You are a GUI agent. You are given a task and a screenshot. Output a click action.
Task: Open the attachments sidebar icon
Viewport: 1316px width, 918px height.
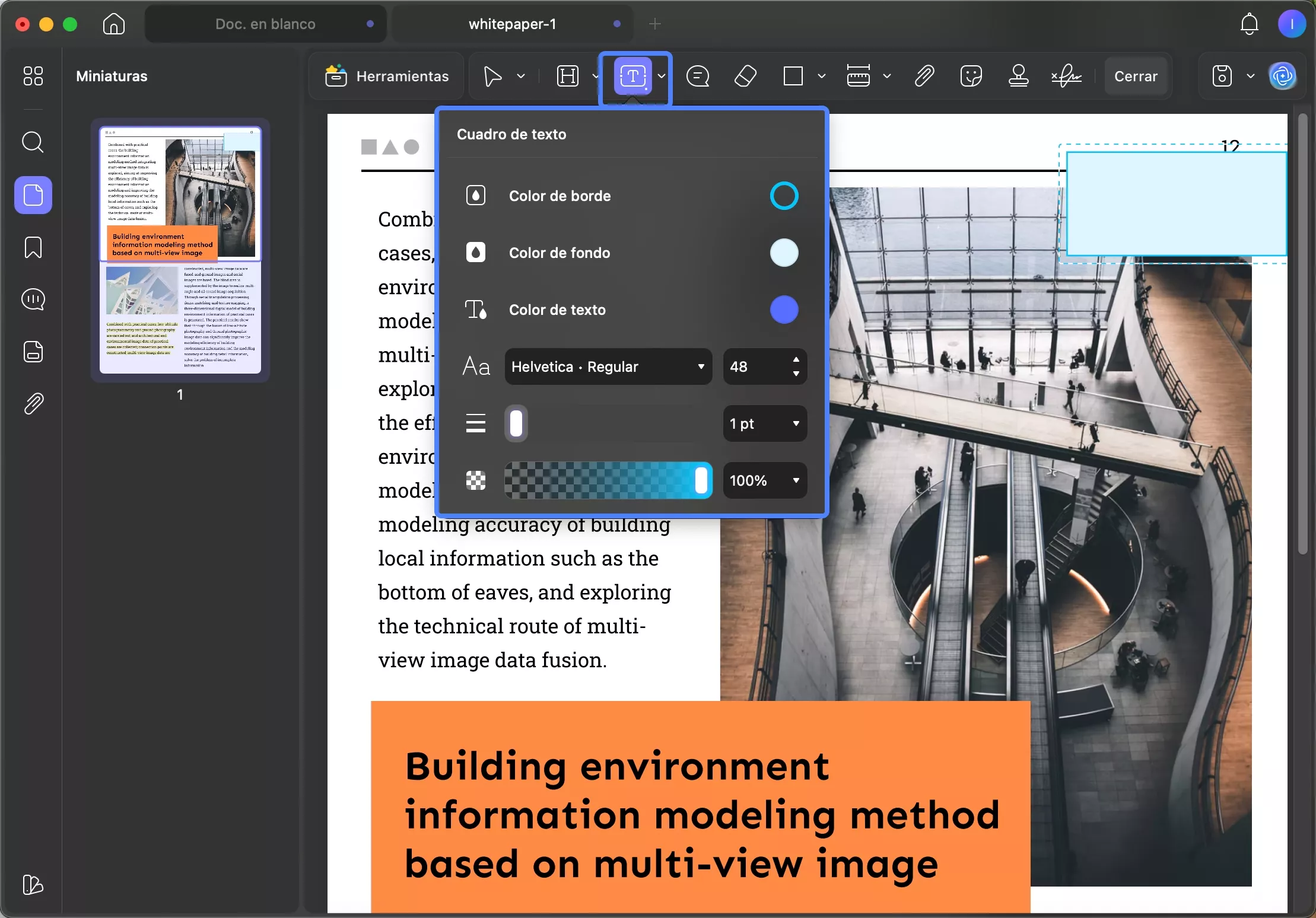(x=33, y=404)
